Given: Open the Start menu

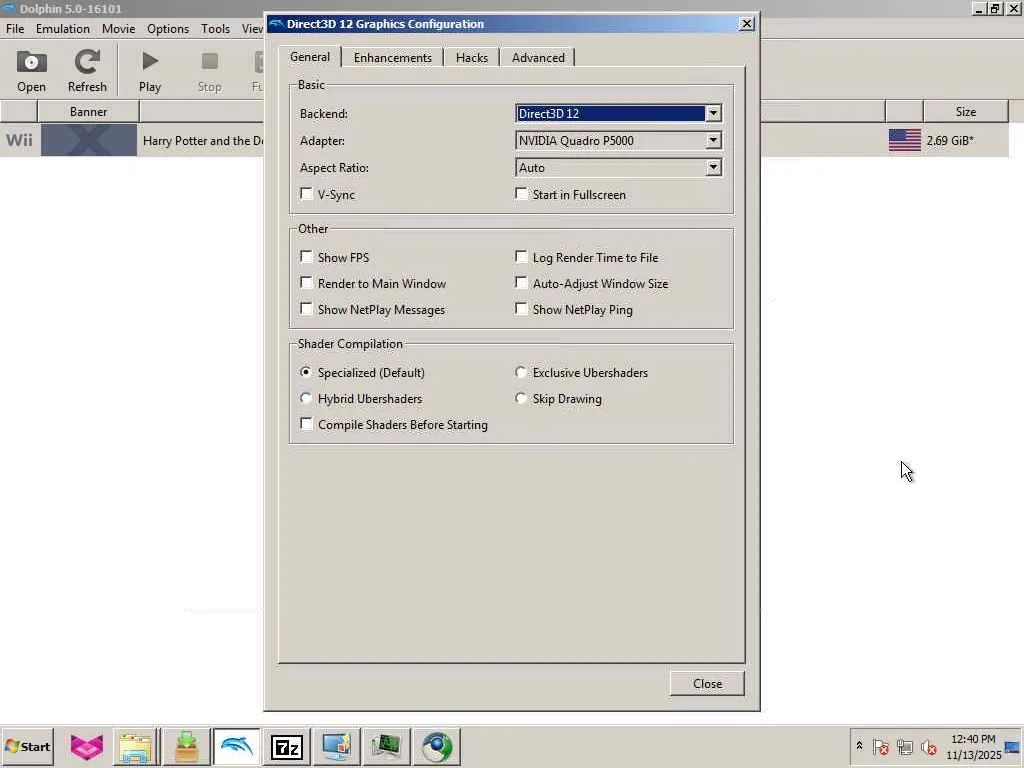Looking at the screenshot, I should coord(28,746).
